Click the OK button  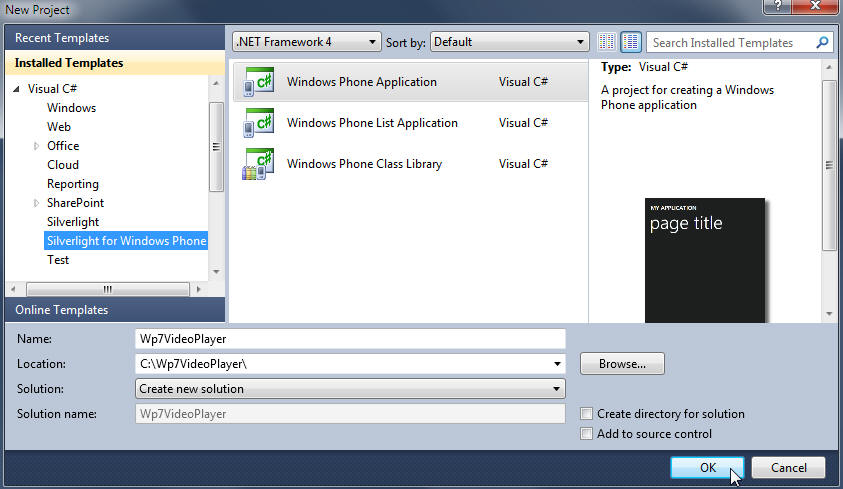click(x=708, y=468)
